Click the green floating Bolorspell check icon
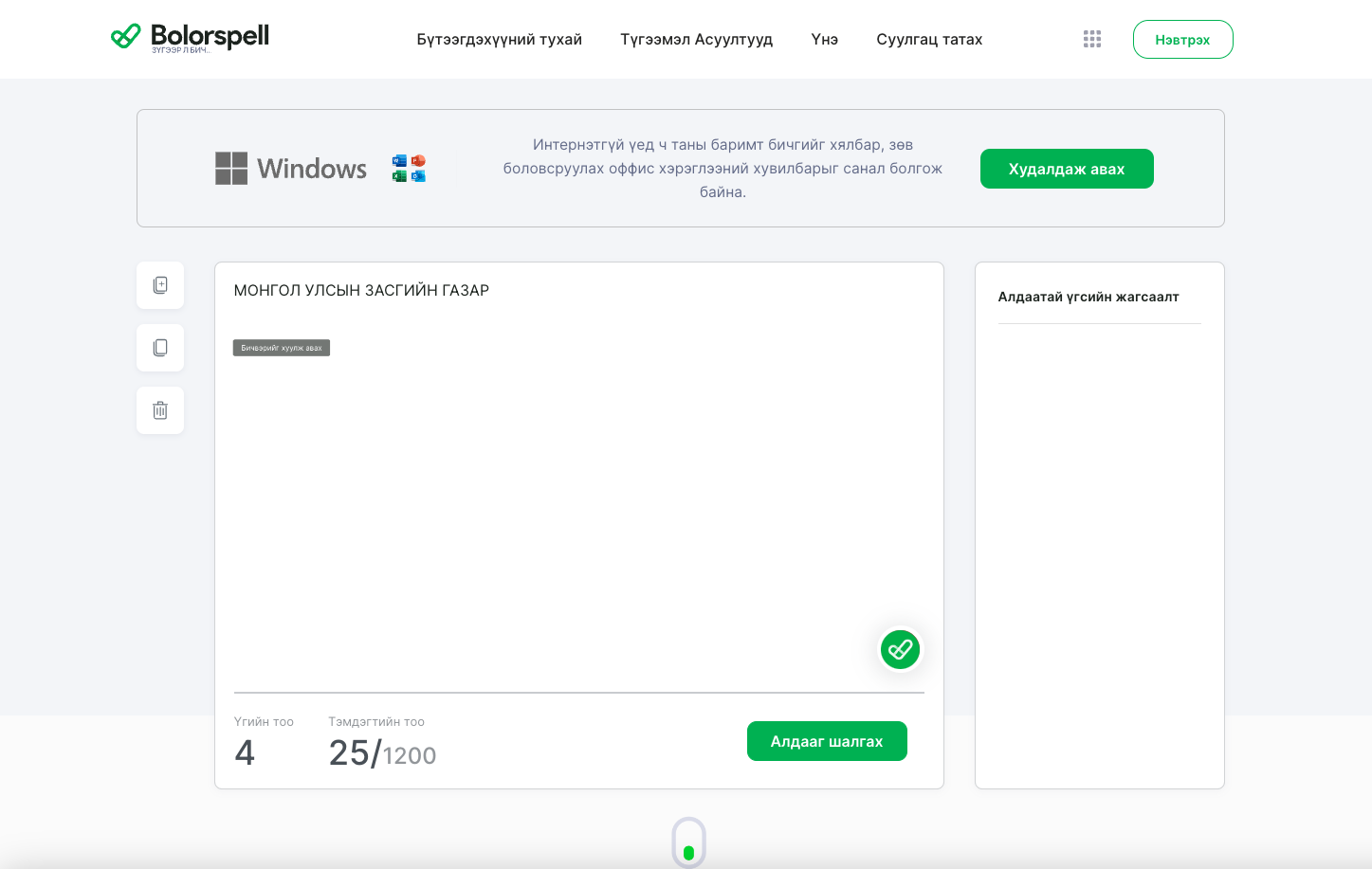1372x869 pixels. (900, 650)
